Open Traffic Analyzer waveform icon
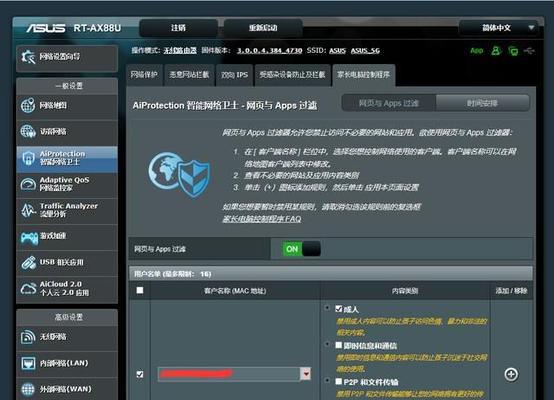Viewport: 554px width, 400px height. tap(28, 210)
